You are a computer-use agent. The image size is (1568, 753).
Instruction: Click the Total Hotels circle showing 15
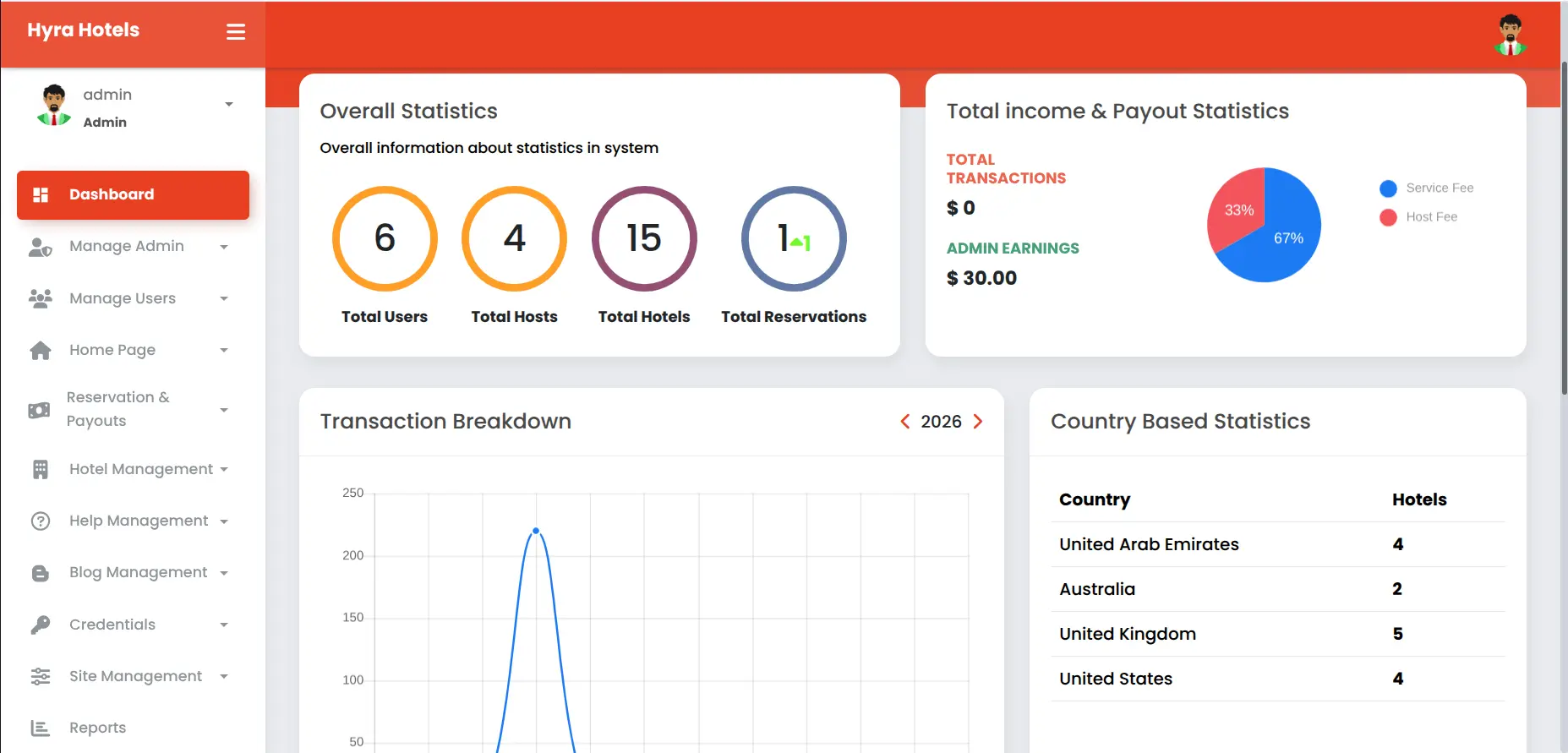(x=644, y=238)
